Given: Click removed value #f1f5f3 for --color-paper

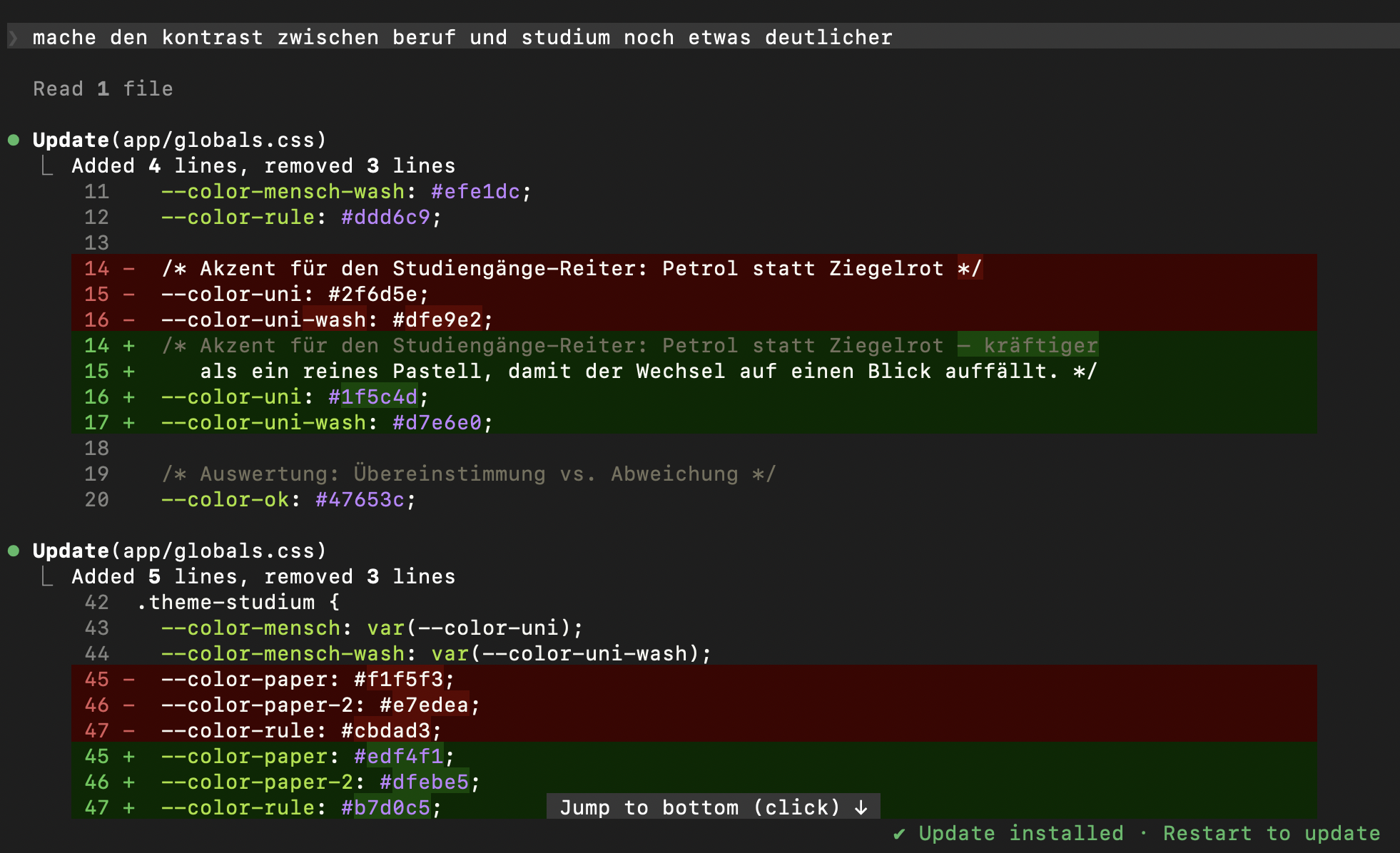Looking at the screenshot, I should point(398,679).
